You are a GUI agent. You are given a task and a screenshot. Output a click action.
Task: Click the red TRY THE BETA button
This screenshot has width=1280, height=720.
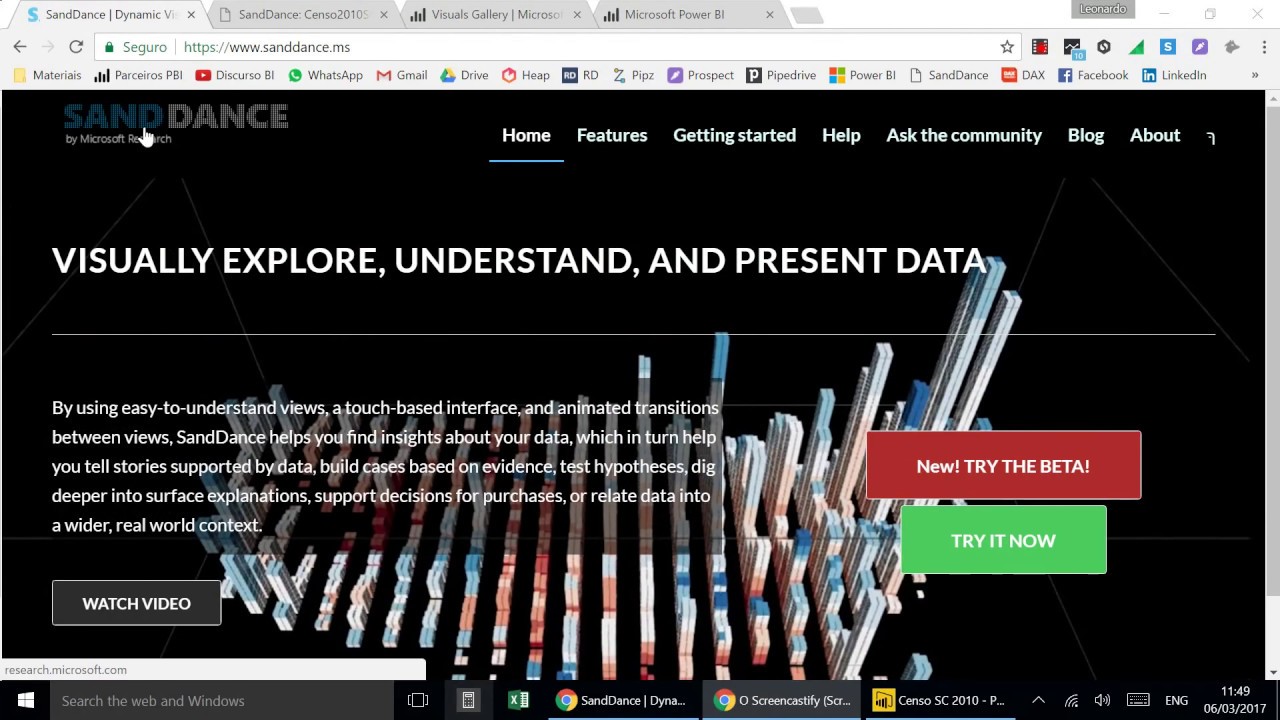pos(1003,465)
